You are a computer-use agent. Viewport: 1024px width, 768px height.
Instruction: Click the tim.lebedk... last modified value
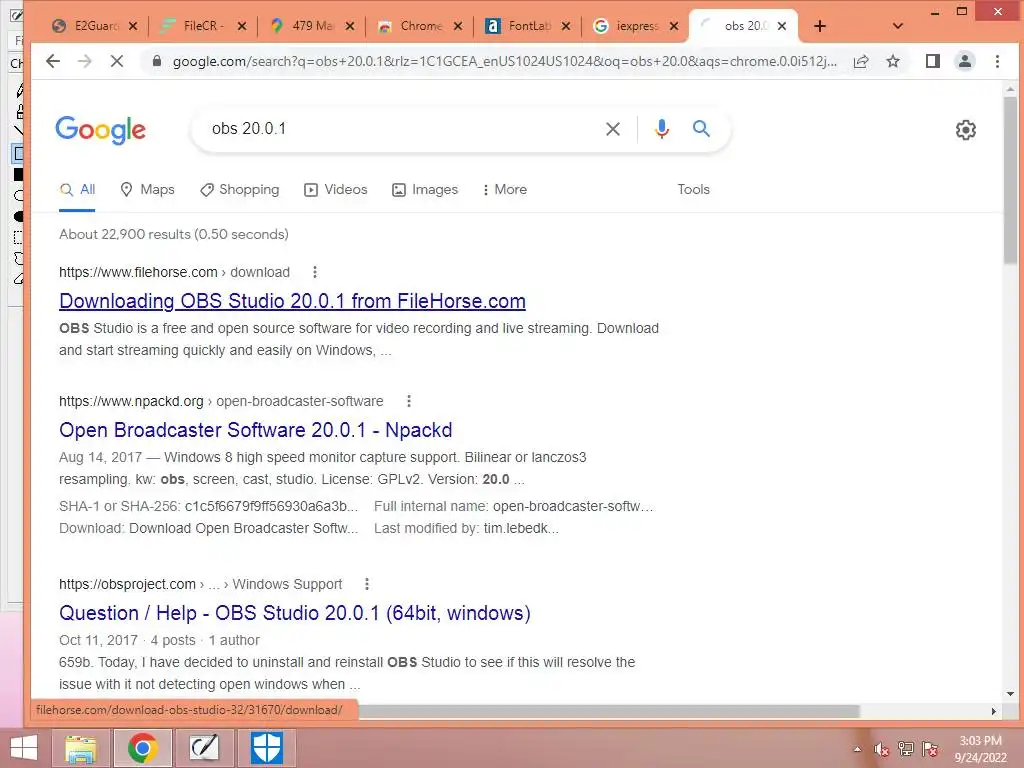[x=521, y=528]
